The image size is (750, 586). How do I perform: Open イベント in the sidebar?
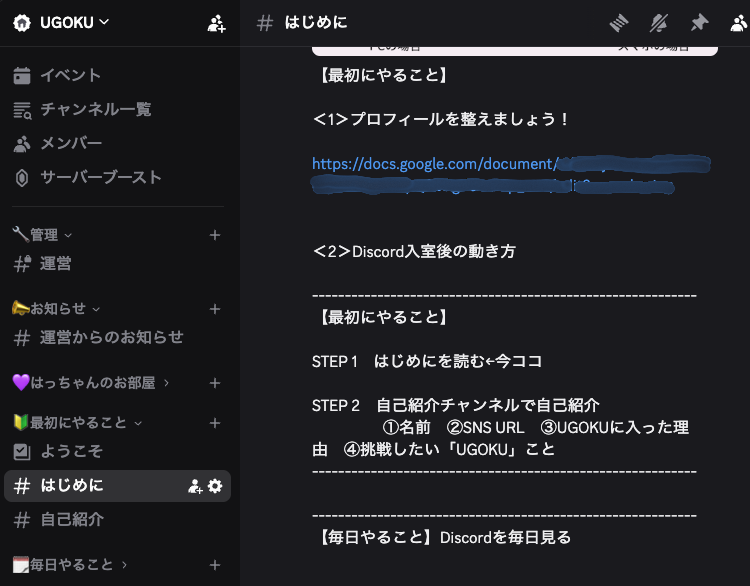(70, 75)
